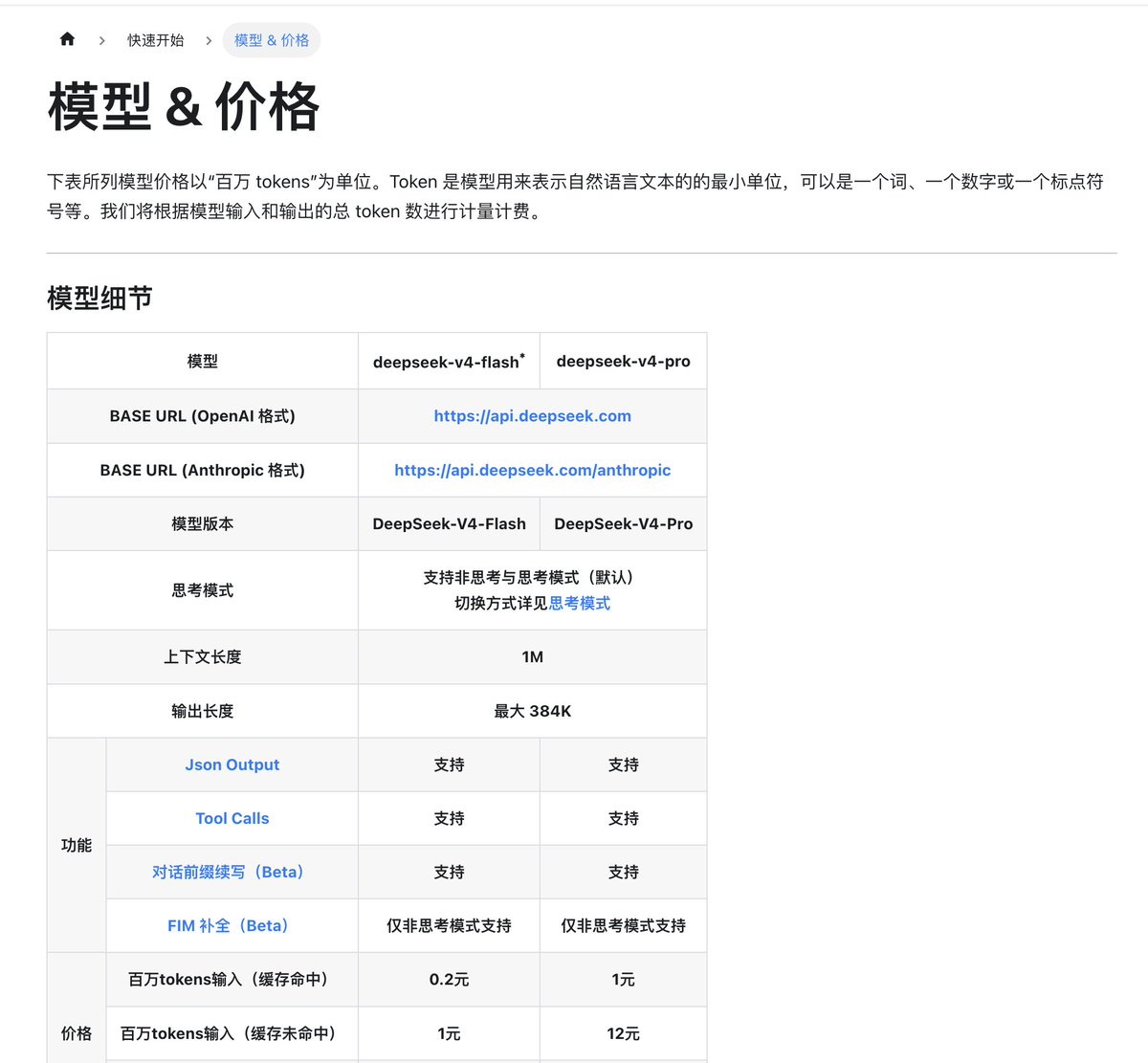Click the 思考模式 row label cell
The height and width of the screenshot is (1063, 1148).
[203, 590]
